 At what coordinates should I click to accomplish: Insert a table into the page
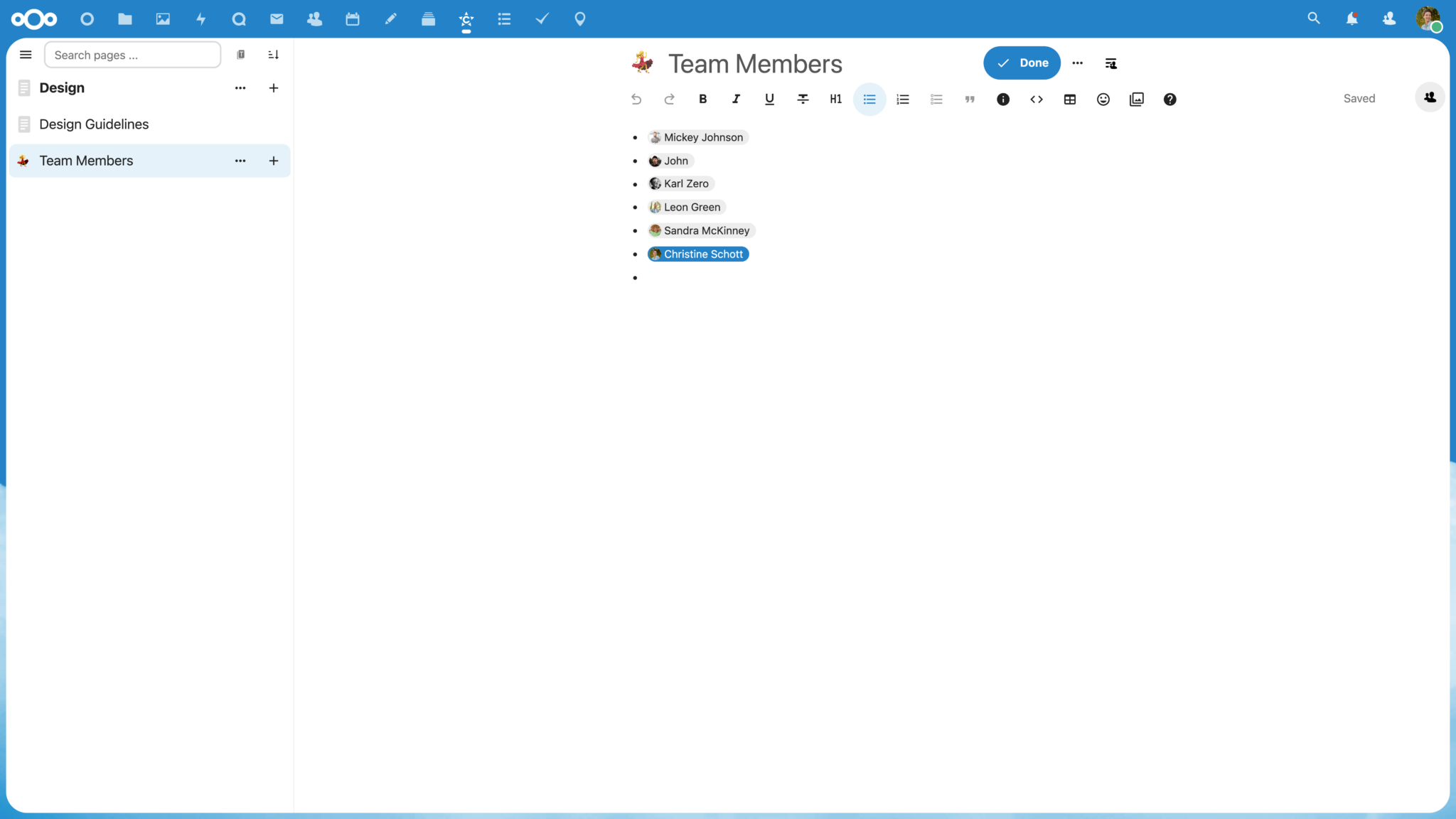pyautogui.click(x=1070, y=99)
